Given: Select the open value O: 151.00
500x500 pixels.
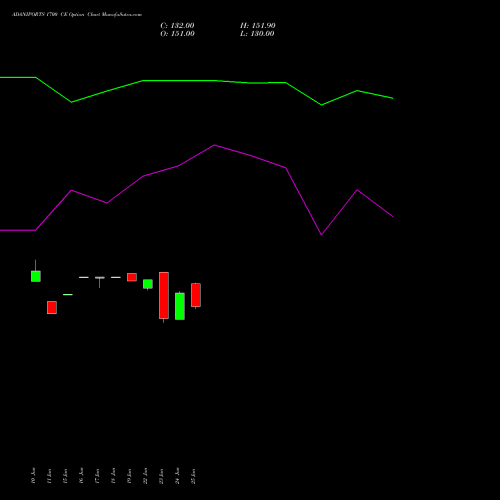Looking at the screenshot, I should coord(177,34).
